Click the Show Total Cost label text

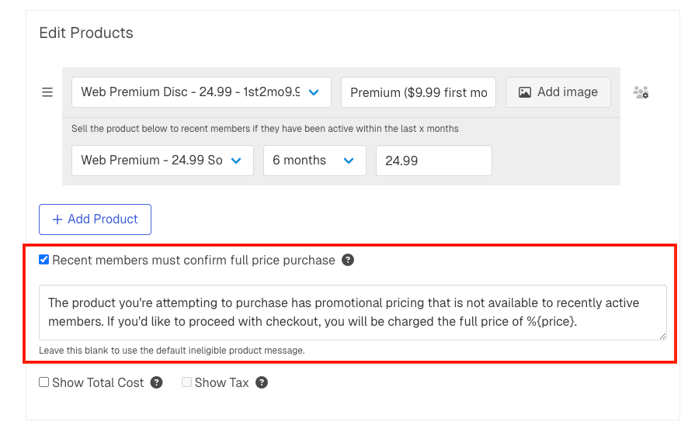[98, 383]
